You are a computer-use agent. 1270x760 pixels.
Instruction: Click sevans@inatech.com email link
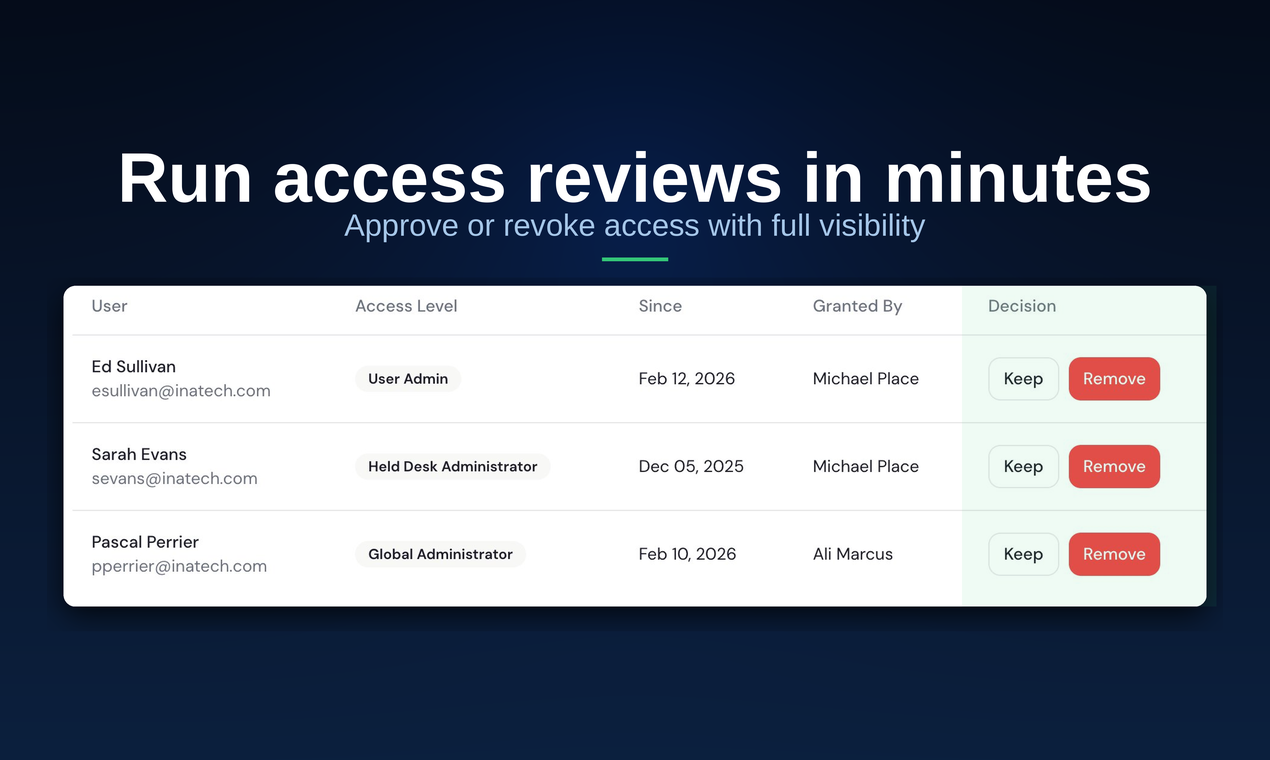pos(175,478)
